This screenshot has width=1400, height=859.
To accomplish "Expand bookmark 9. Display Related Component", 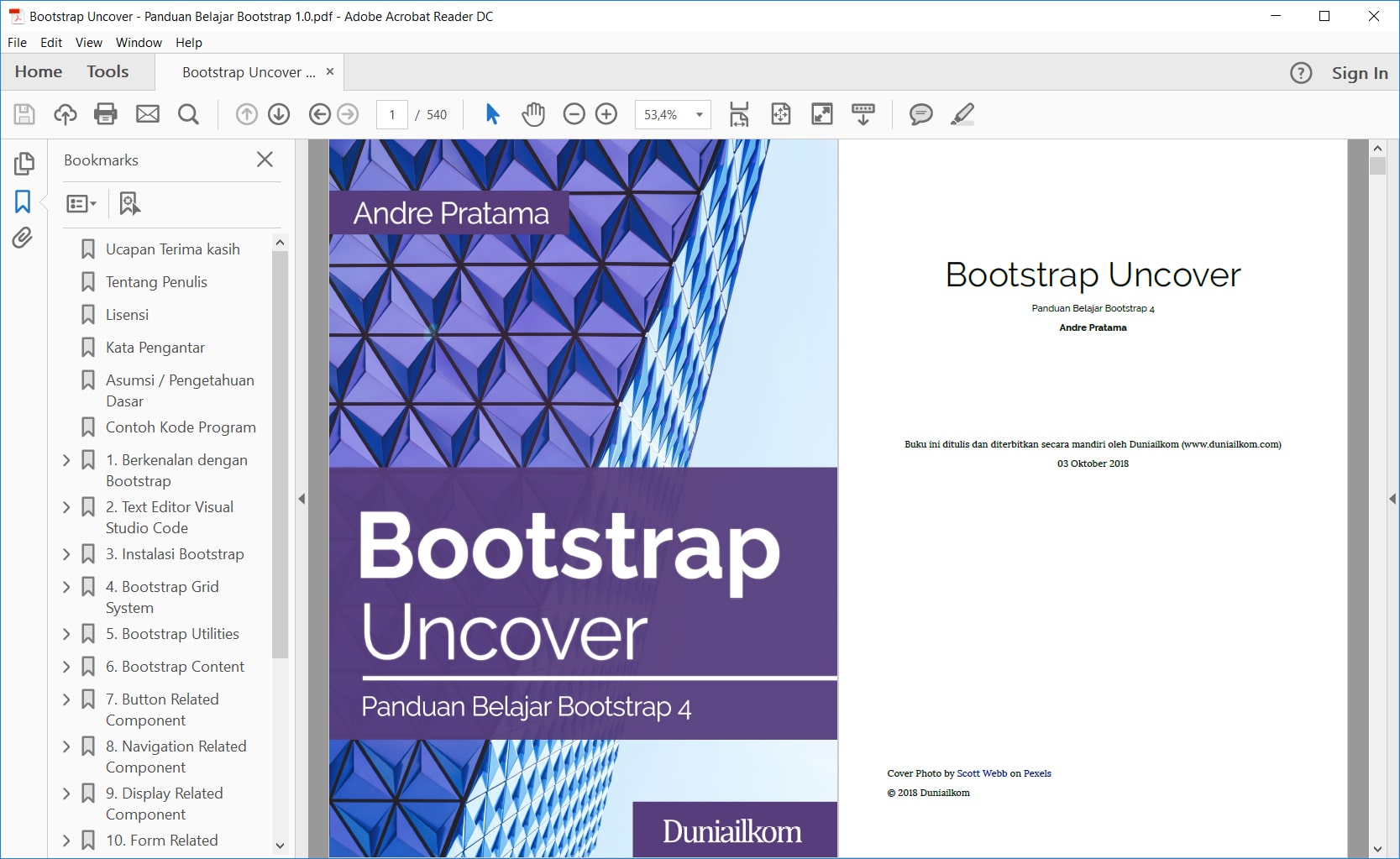I will 66,794.
